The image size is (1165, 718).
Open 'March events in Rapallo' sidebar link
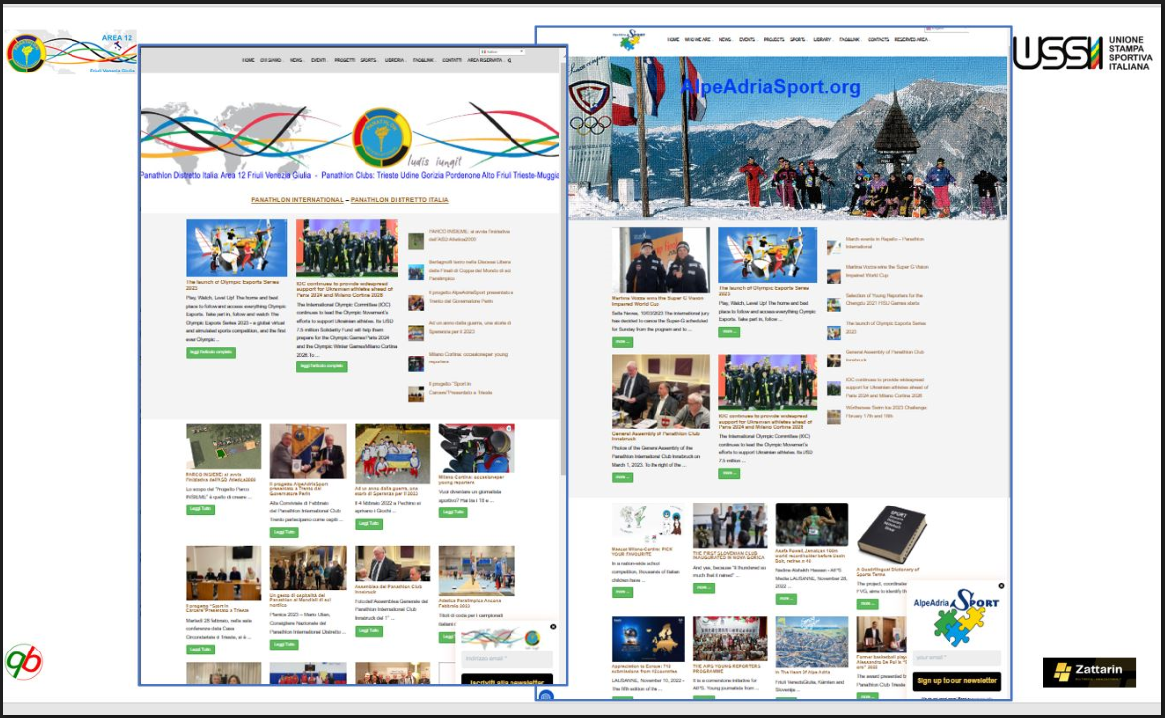[x=884, y=242]
